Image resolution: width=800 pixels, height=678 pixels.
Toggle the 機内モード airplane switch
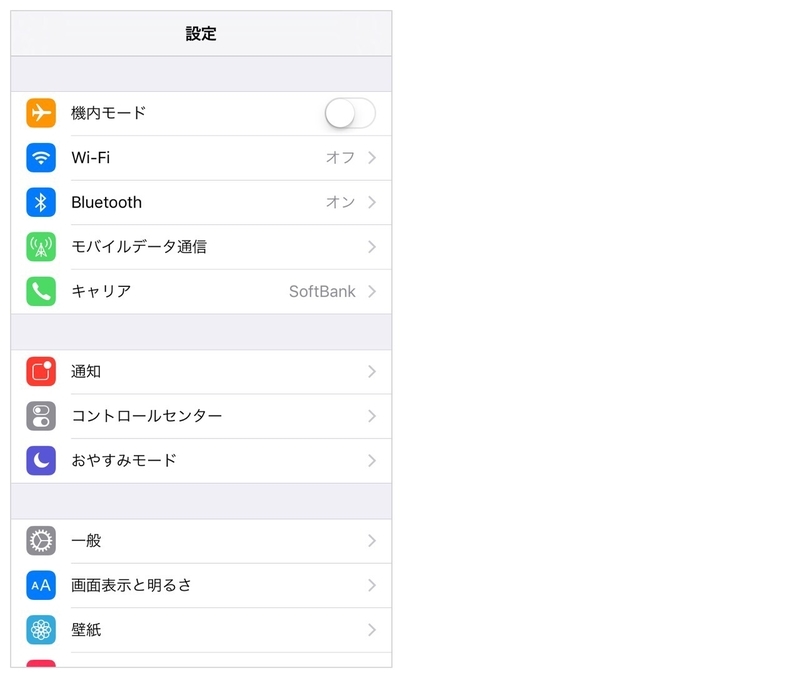[350, 113]
